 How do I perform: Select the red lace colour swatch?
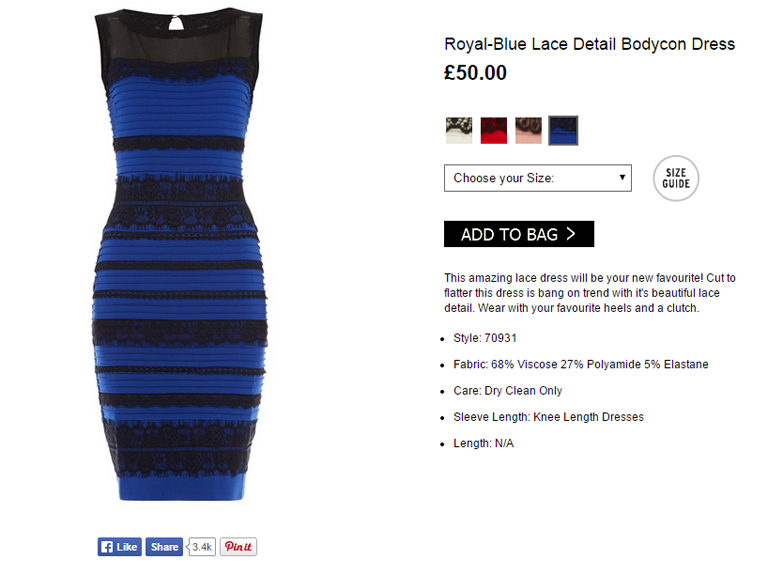(493, 130)
